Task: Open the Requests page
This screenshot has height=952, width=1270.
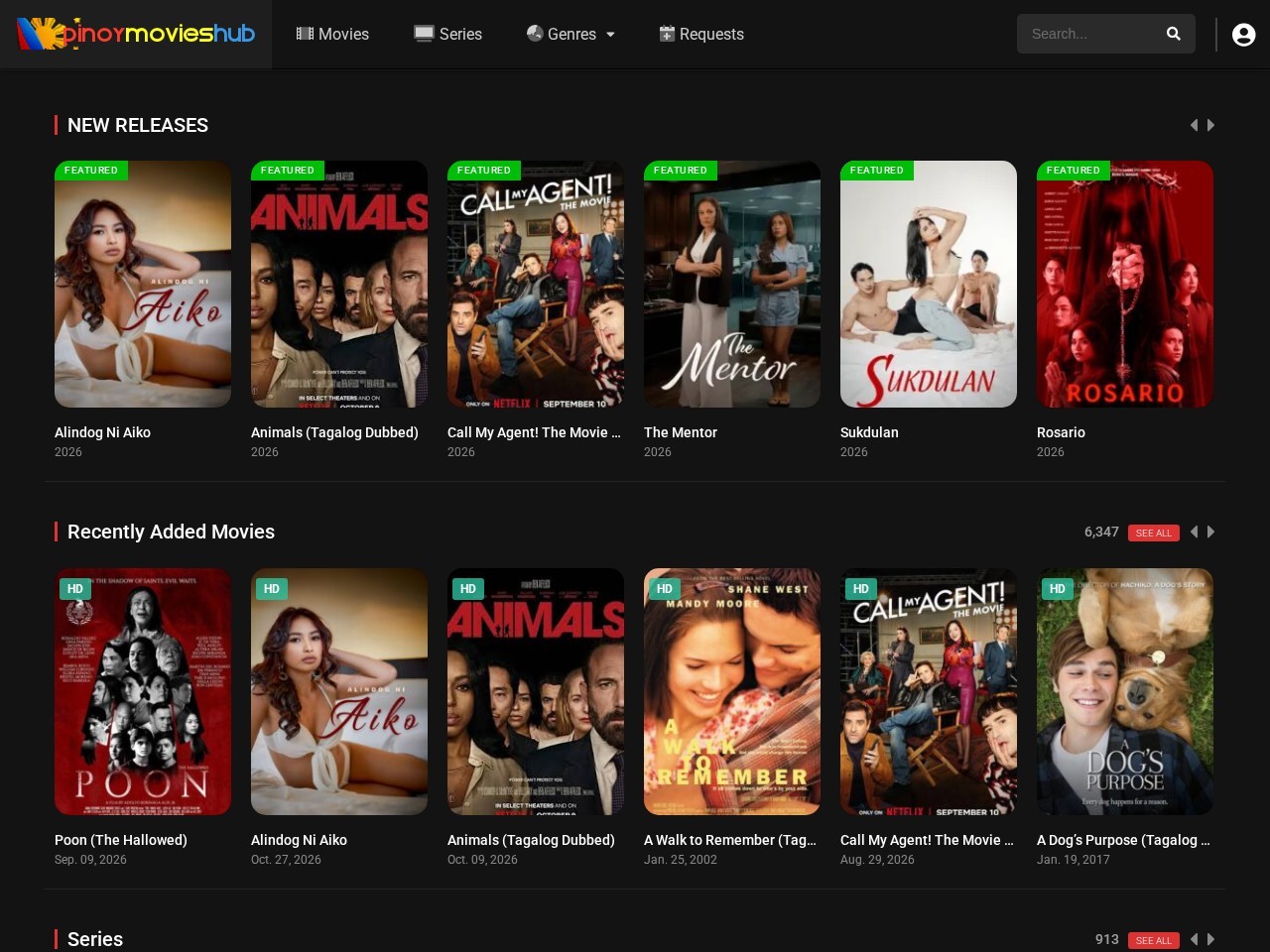Action: (701, 34)
